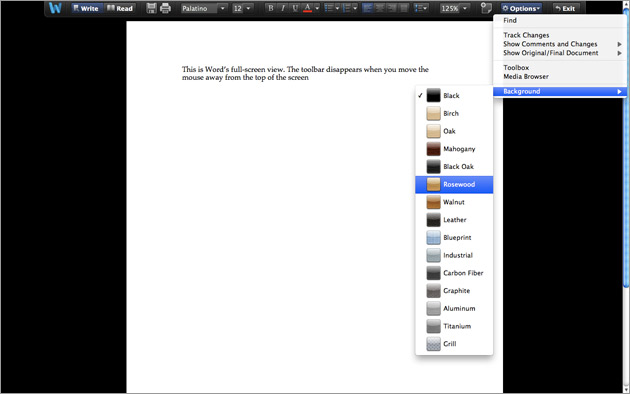Switch to Write mode

point(86,8)
